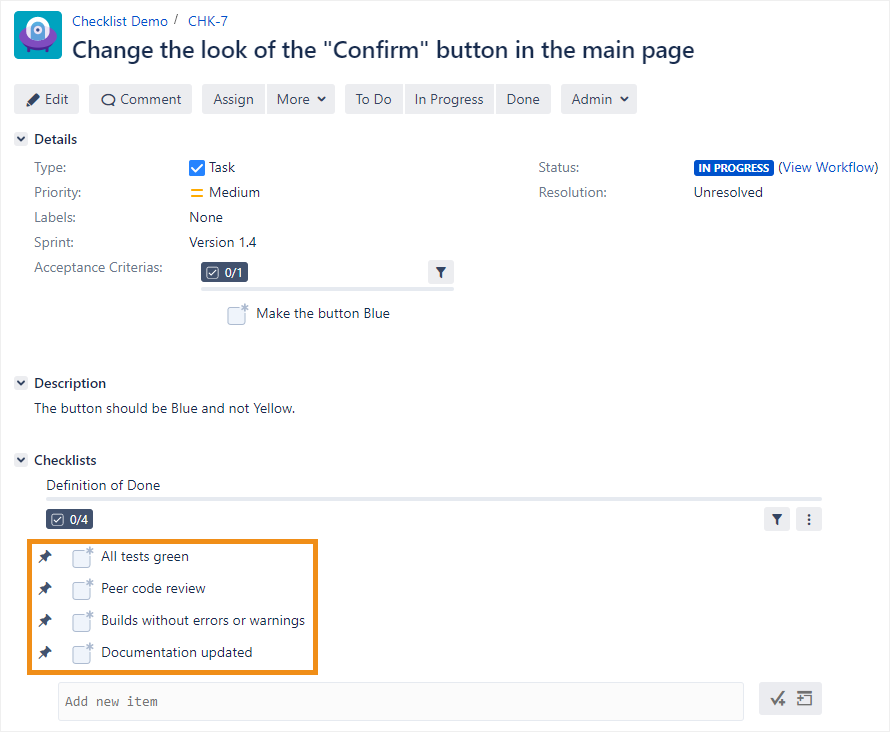The width and height of the screenshot is (890, 732).
Task: Collapse the Checklists section
Action: (x=21, y=460)
